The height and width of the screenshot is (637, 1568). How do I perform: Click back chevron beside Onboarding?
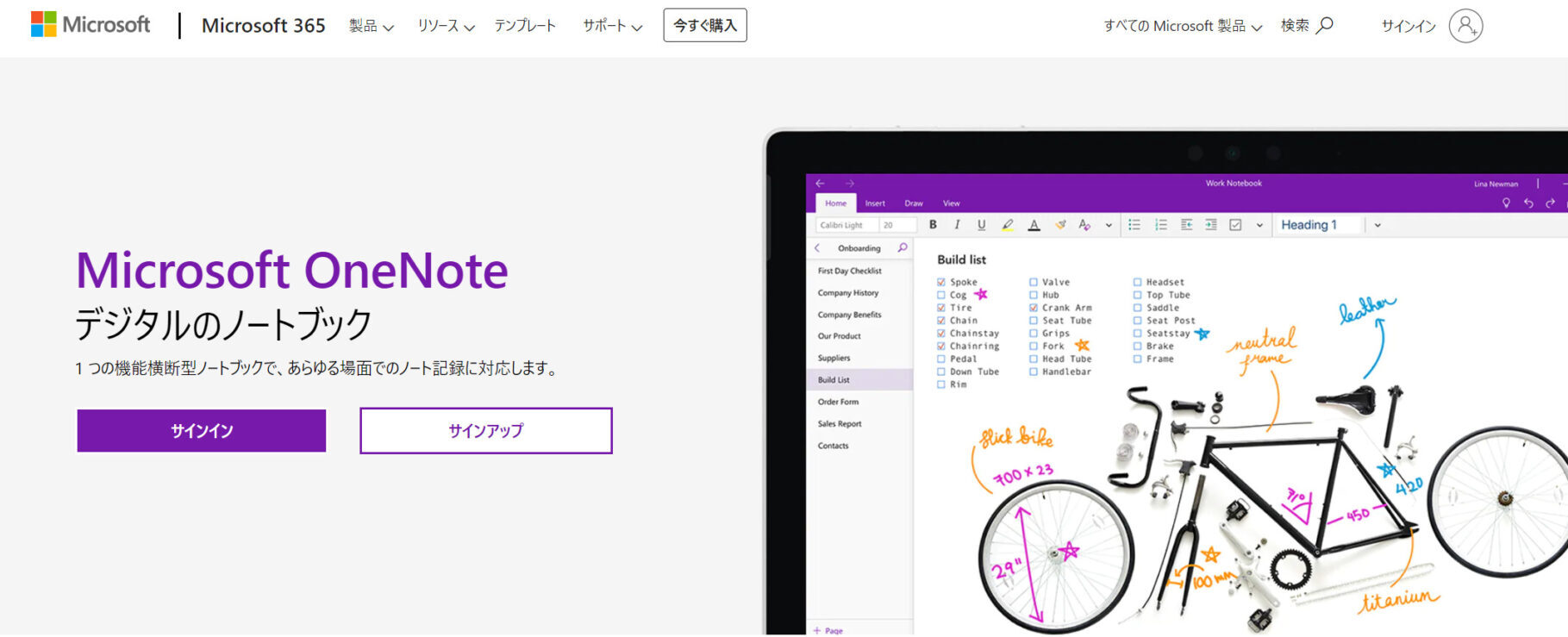[817, 248]
